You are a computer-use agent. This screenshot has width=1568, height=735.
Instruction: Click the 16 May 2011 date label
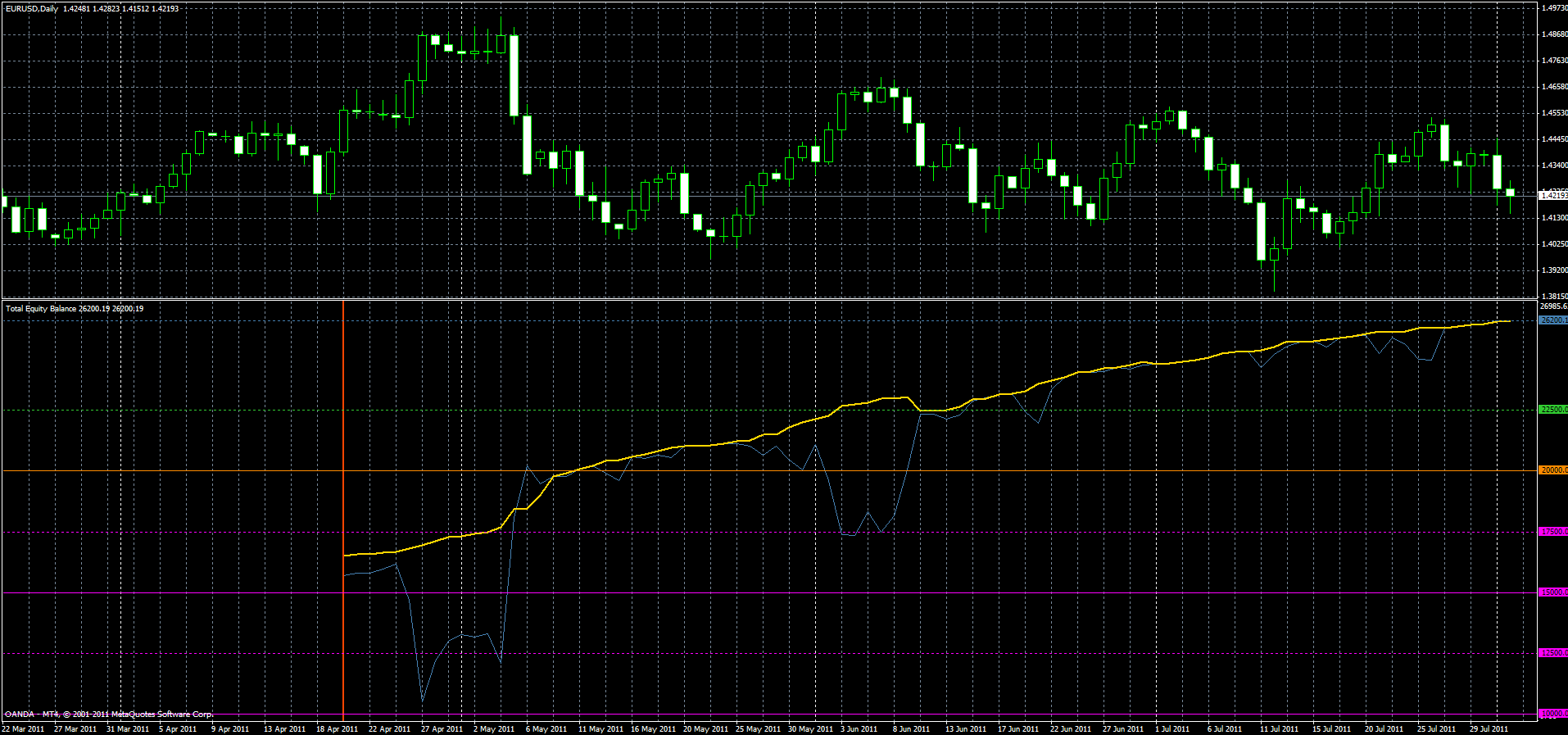click(x=653, y=729)
